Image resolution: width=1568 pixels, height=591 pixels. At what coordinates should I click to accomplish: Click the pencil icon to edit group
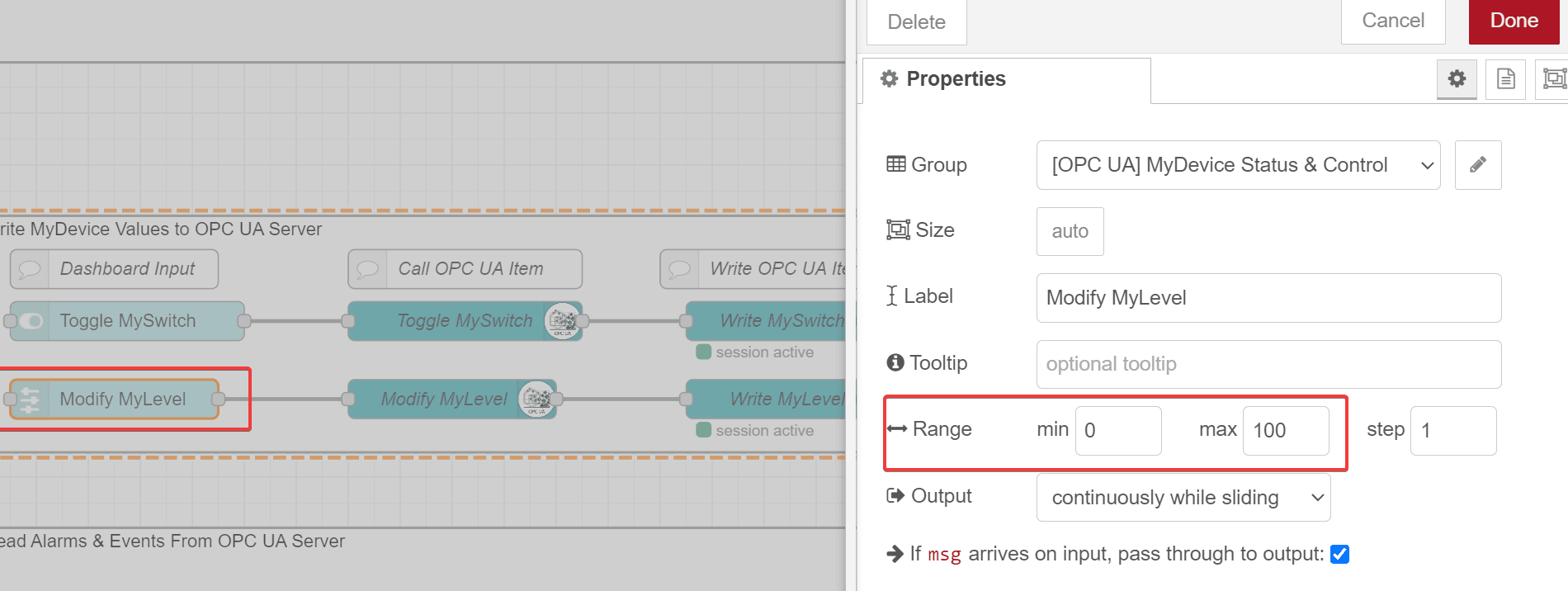click(x=1477, y=165)
